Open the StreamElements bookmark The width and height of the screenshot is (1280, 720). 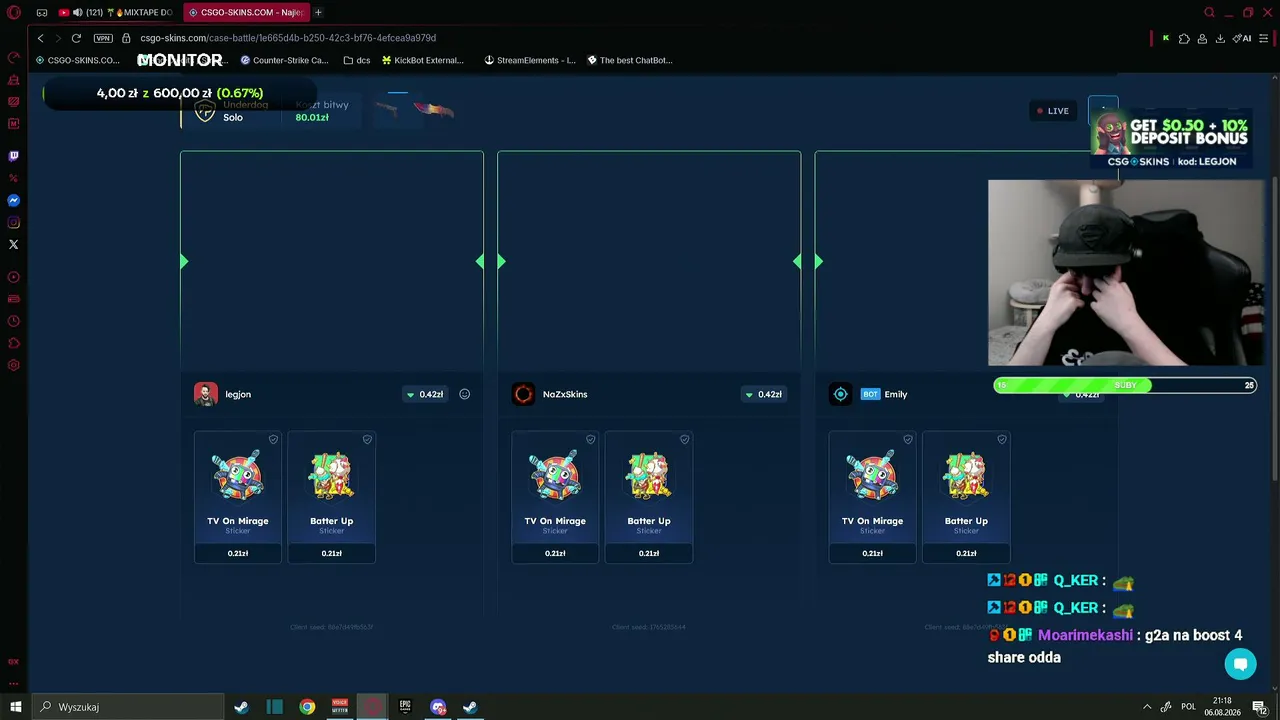pyautogui.click(x=530, y=60)
